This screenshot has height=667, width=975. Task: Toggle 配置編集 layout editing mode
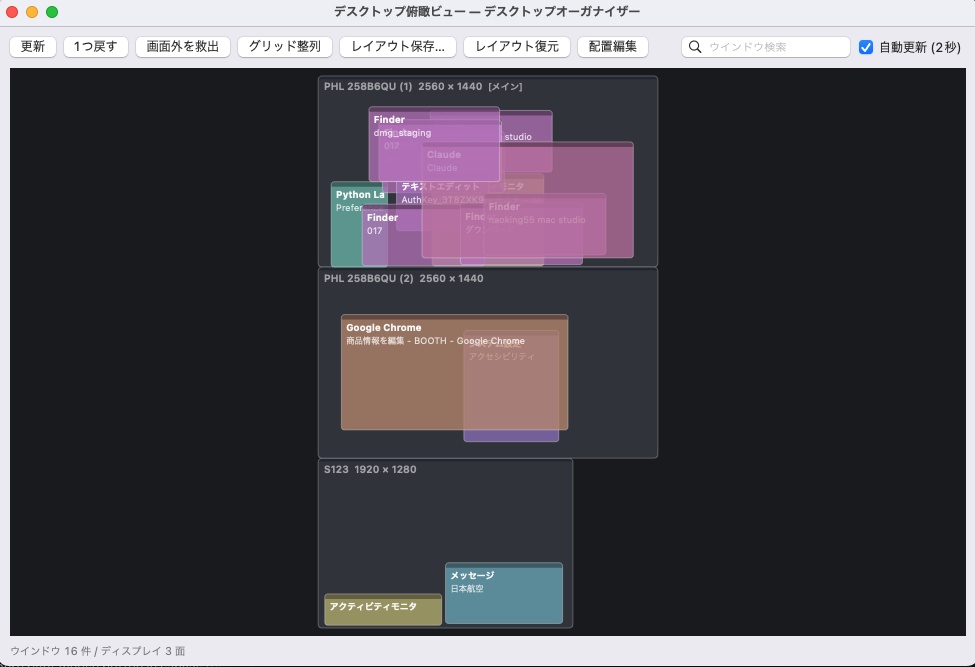pos(612,47)
